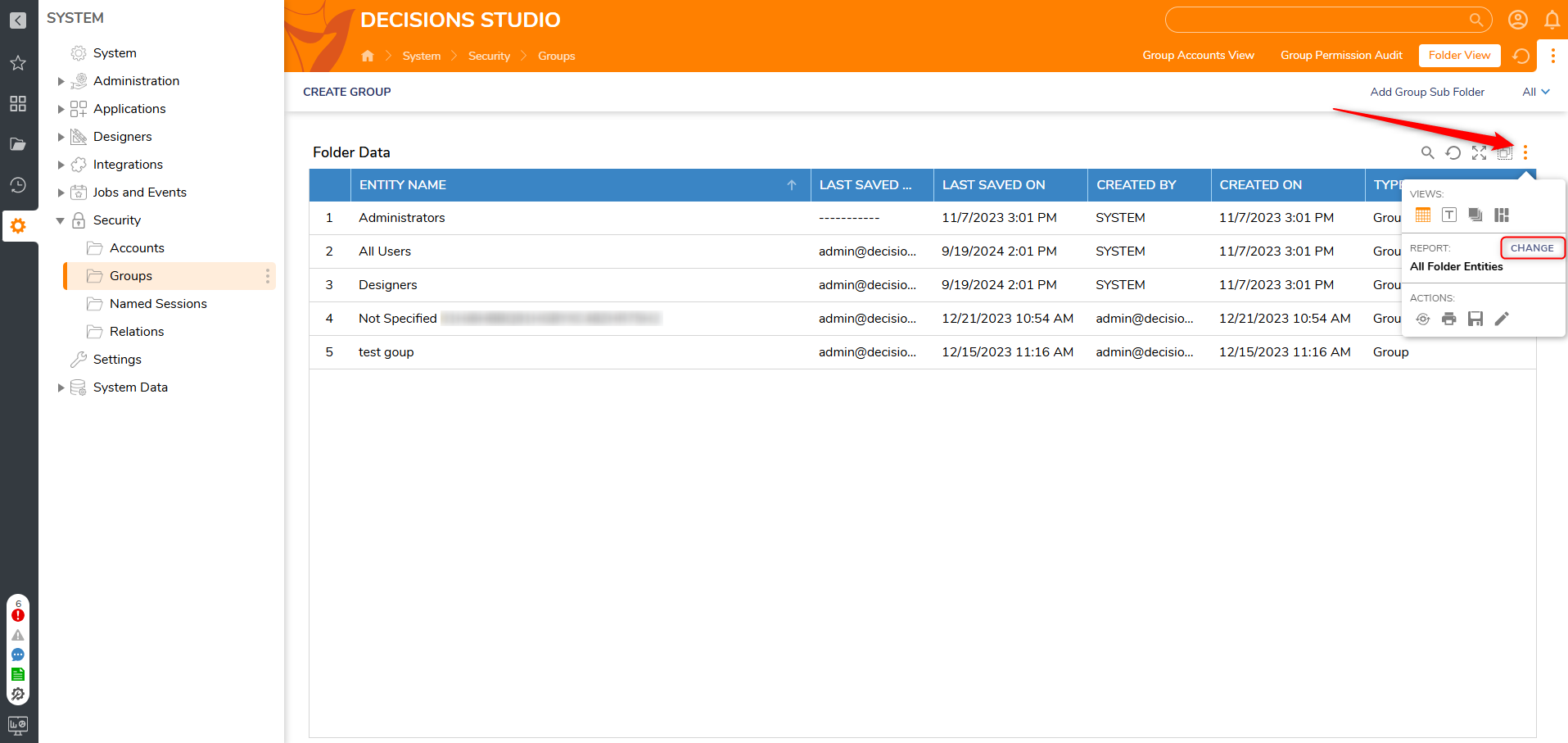Refresh the Folder Data report

coord(1453,152)
